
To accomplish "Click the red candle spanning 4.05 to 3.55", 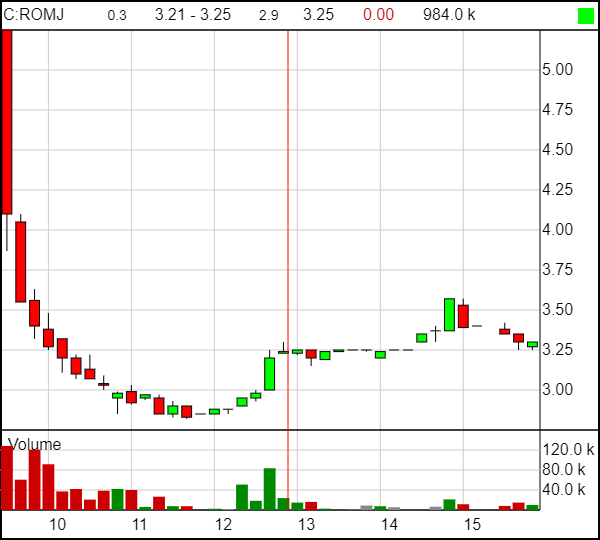I will (21, 262).
